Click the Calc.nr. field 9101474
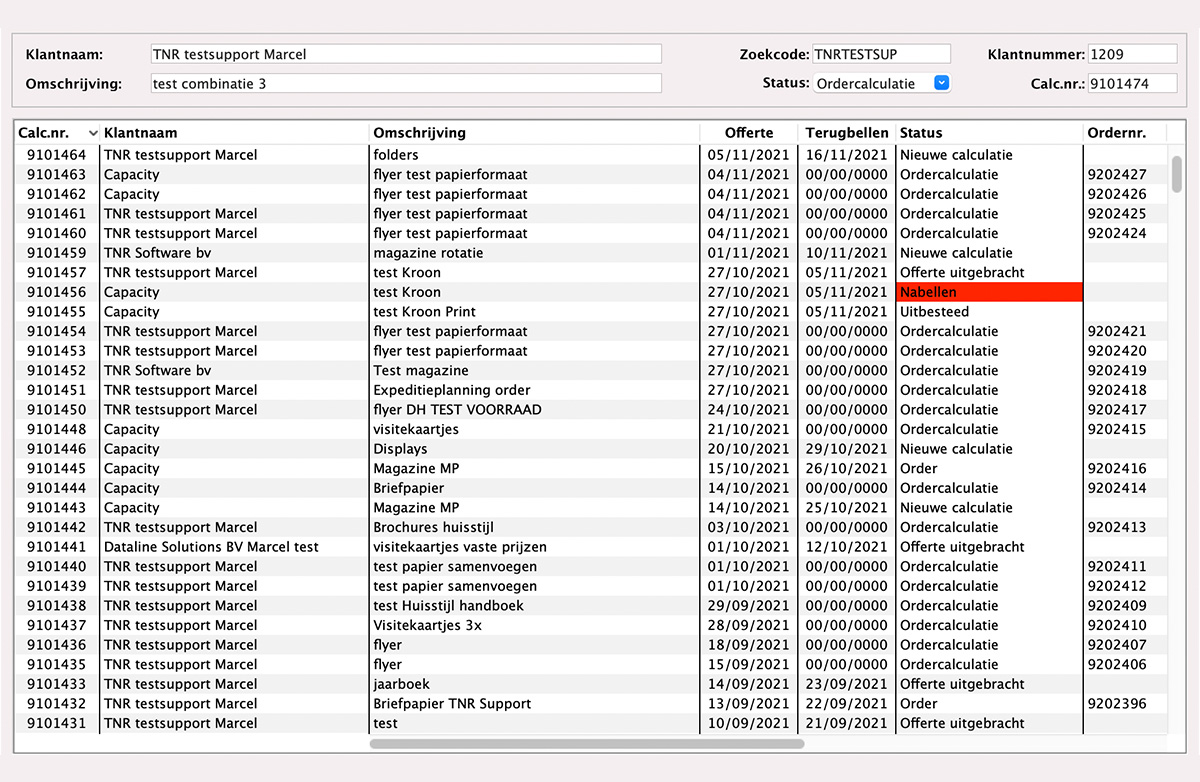Screen dimensions: 1200x782 (x=1133, y=84)
